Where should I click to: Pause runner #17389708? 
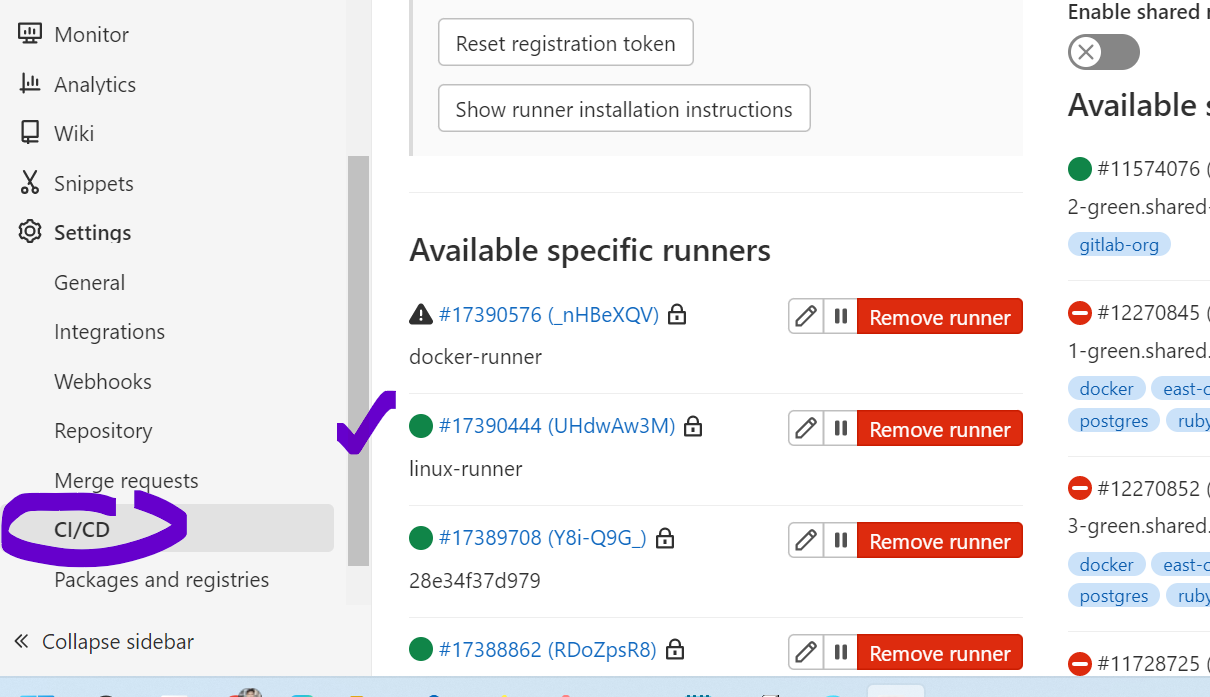[x=840, y=540]
